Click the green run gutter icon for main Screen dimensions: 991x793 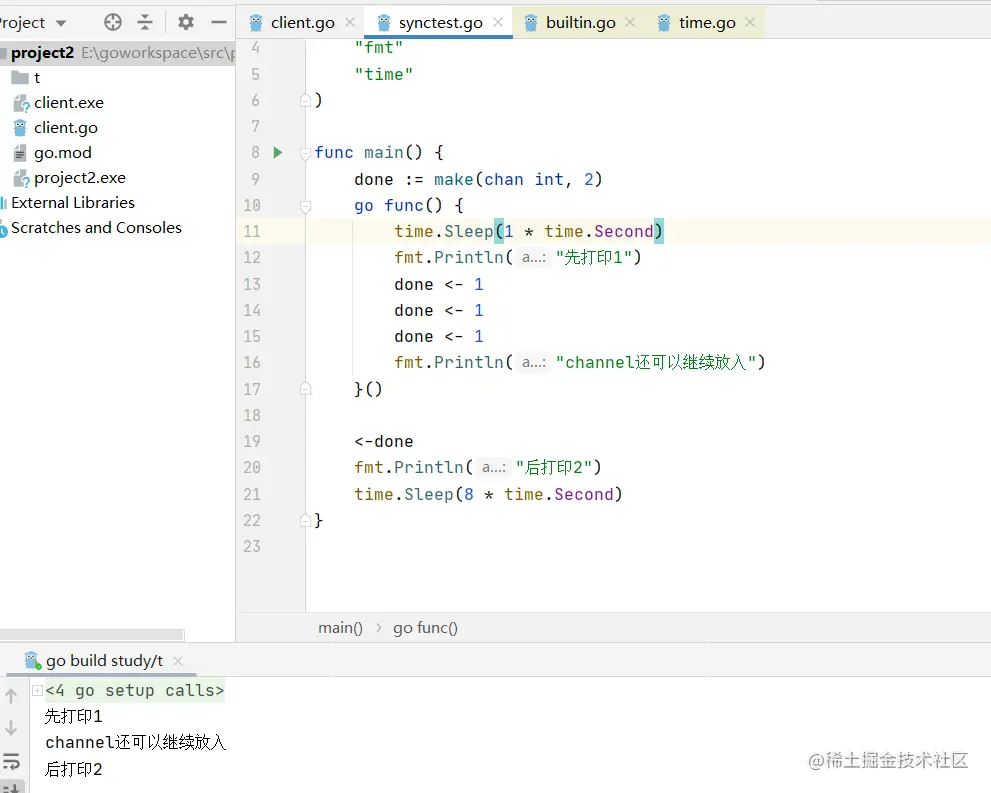[277, 152]
